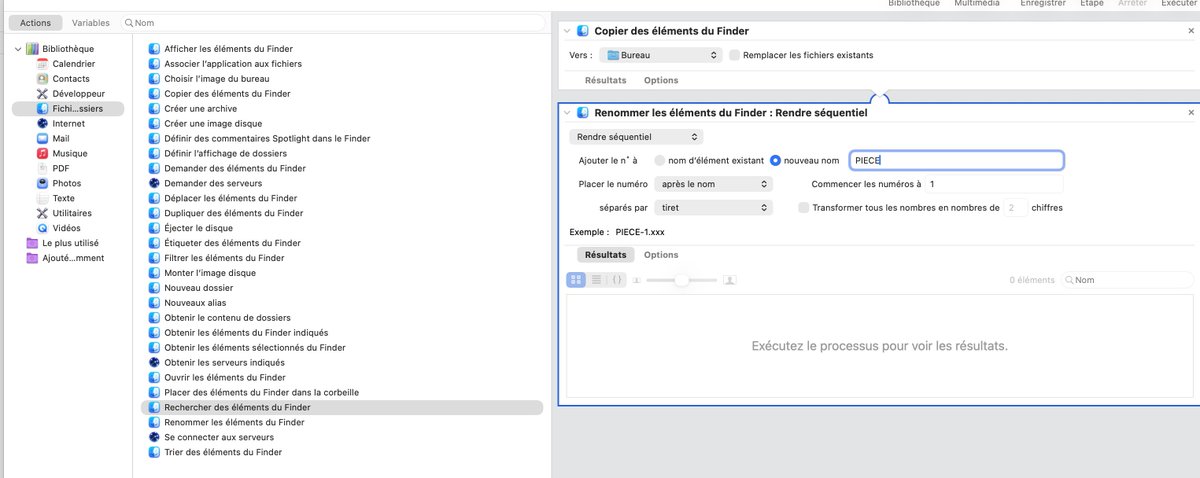Screen dimensions: 1200x478
Task: Select action Demander des serveurs
Action: [213, 183]
